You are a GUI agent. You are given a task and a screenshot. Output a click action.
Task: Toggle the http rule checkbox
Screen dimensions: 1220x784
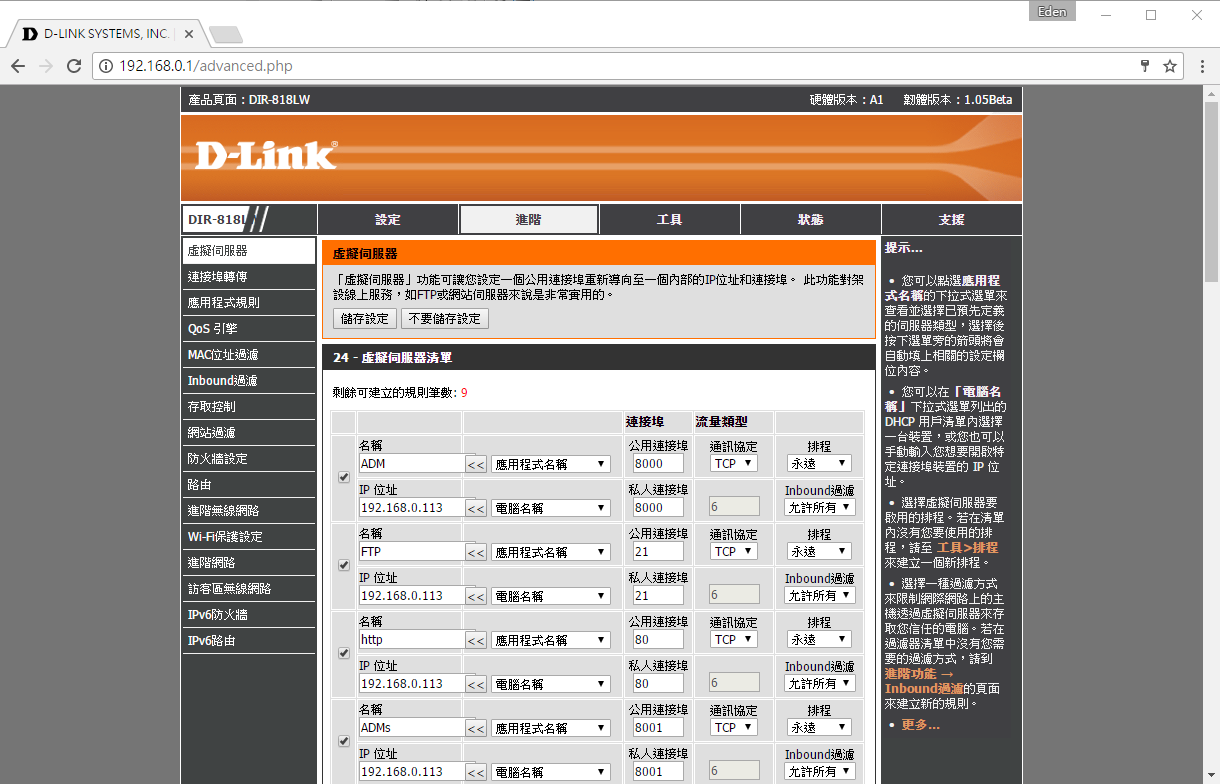(344, 653)
